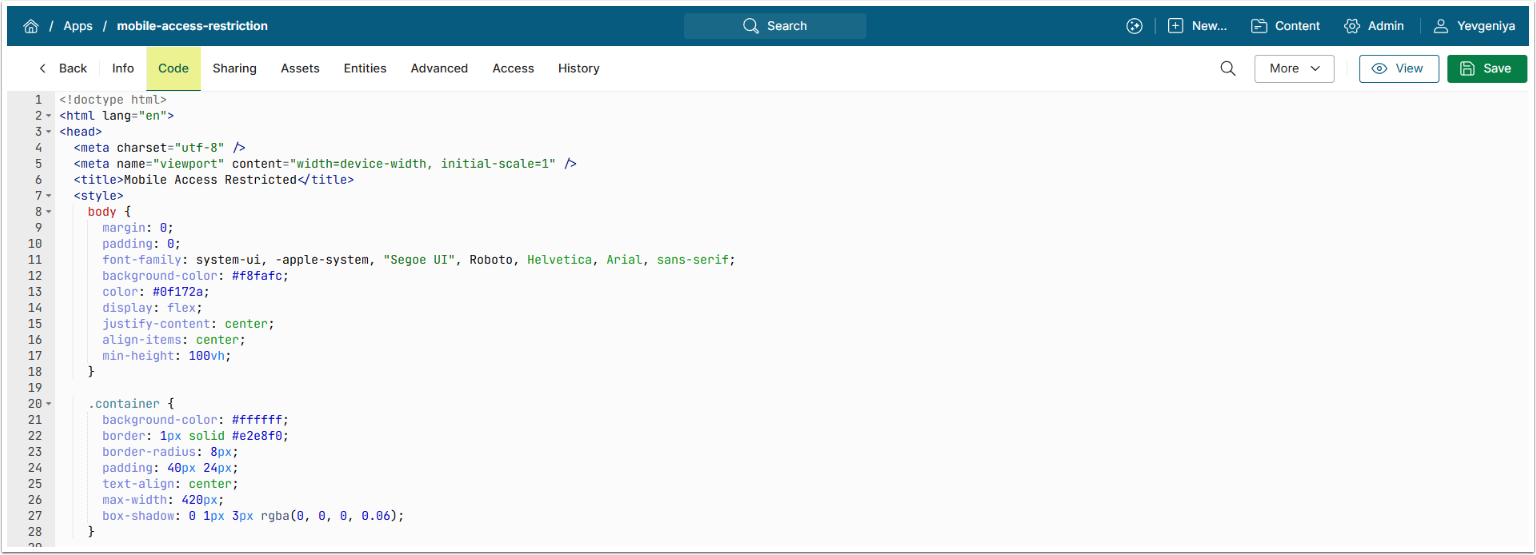The width and height of the screenshot is (1536, 555).
Task: Open Content folder icon
Action: pos(1259,26)
